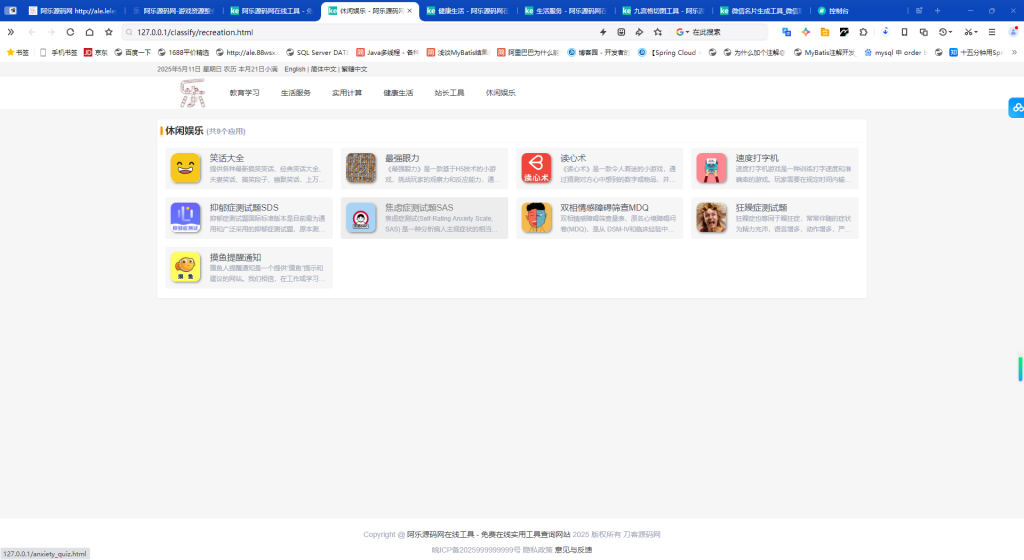Viewport: 1024px width, 560px height.
Task: Switch to the 九宫格切图工具 browser tab
Action: click(663, 10)
